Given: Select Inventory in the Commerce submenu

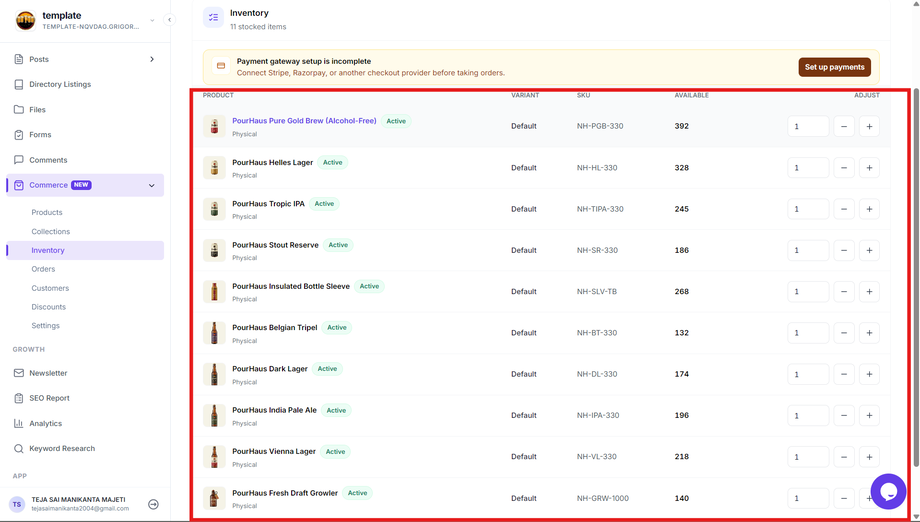Looking at the screenshot, I should pos(84,250).
